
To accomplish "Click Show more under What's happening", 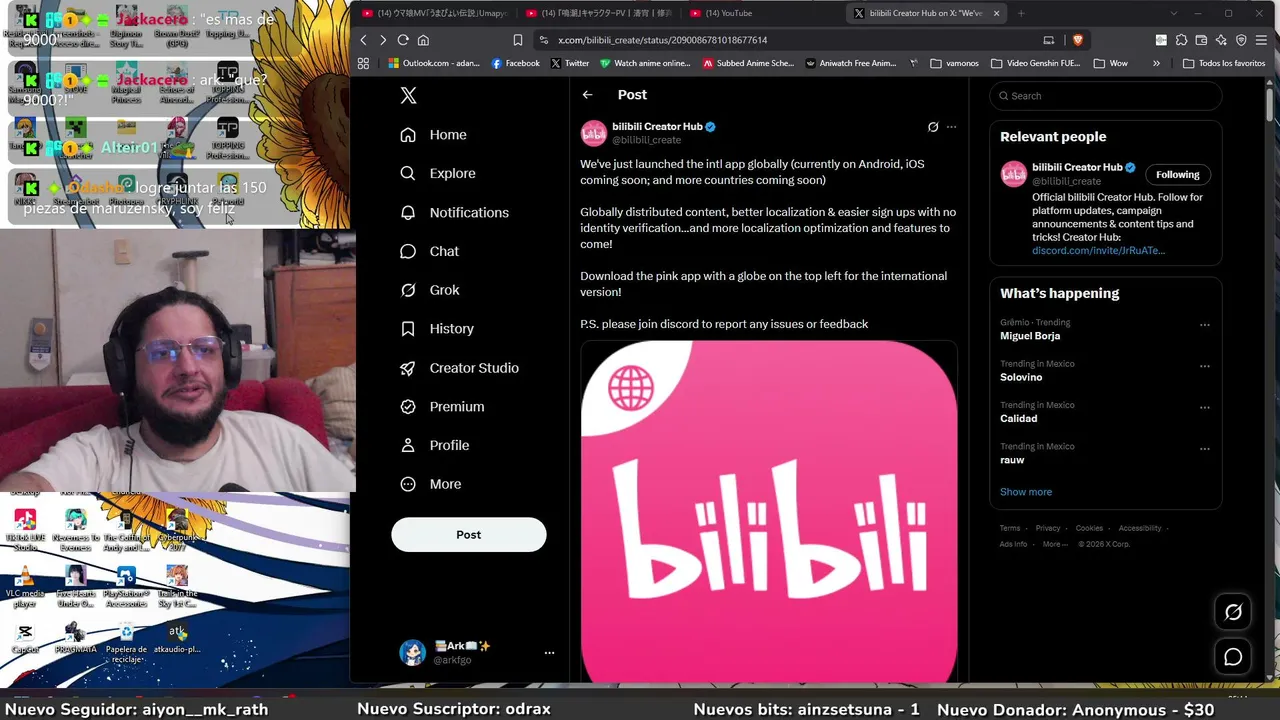I will [x=1026, y=492].
